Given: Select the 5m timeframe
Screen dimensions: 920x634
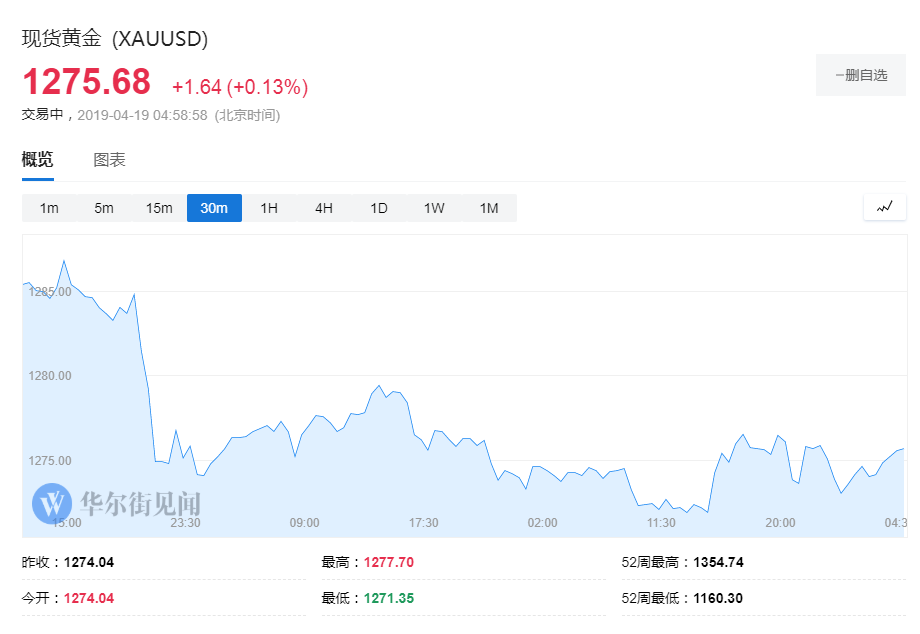Looking at the screenshot, I should coord(104,207).
